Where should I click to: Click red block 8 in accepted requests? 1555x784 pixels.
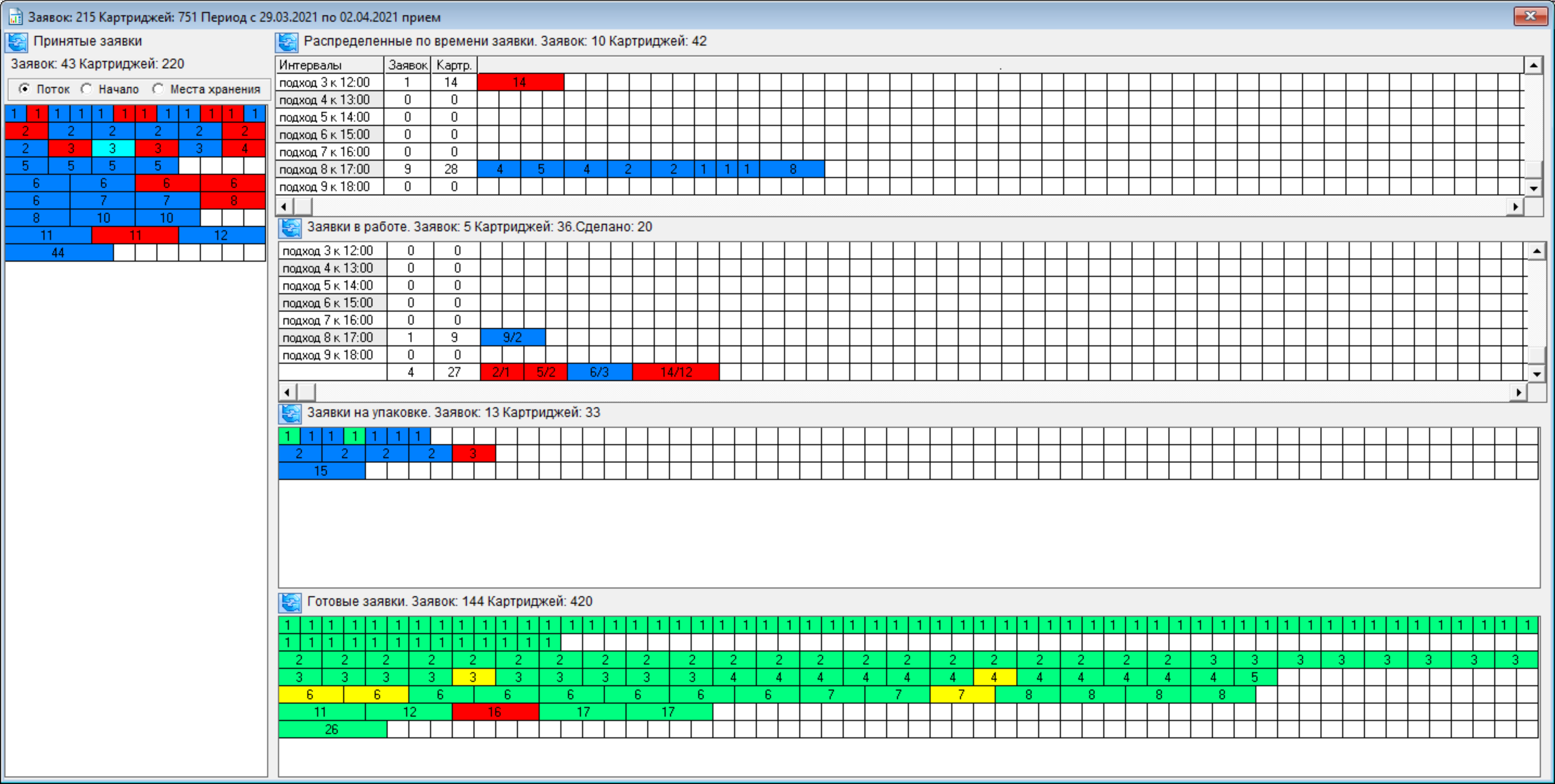coord(233,200)
